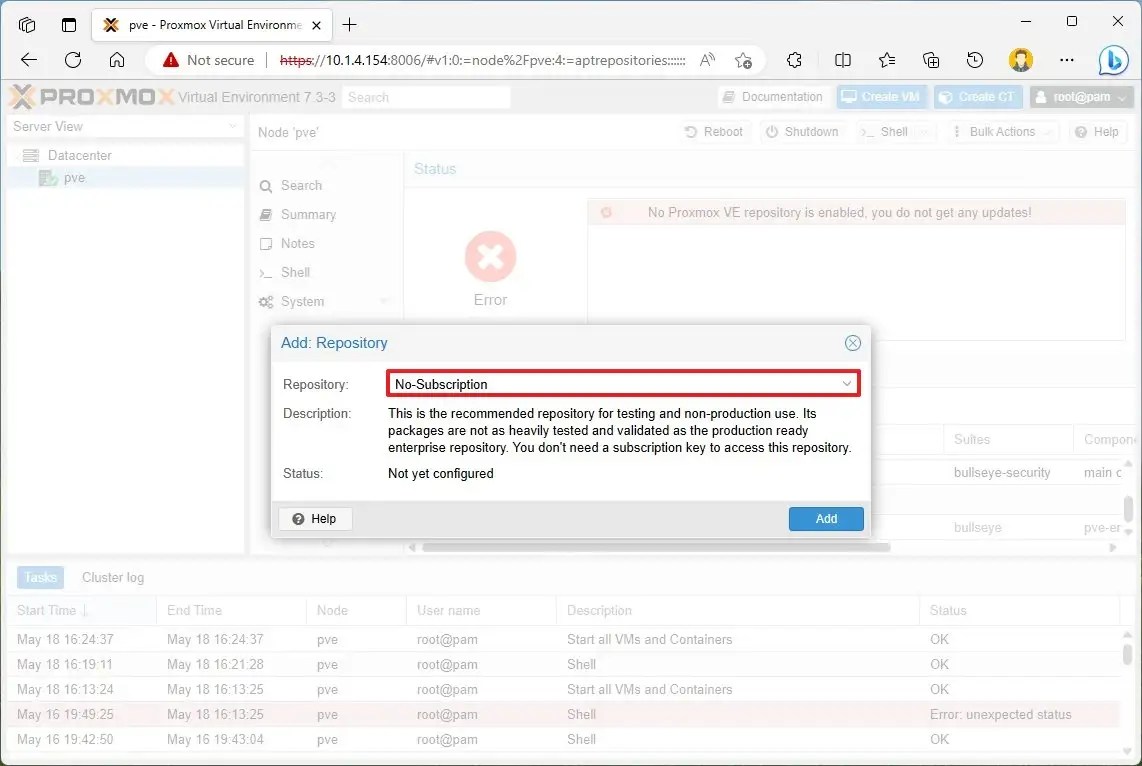Sort by Start Time column
This screenshot has height=766, width=1142.
click(82, 610)
